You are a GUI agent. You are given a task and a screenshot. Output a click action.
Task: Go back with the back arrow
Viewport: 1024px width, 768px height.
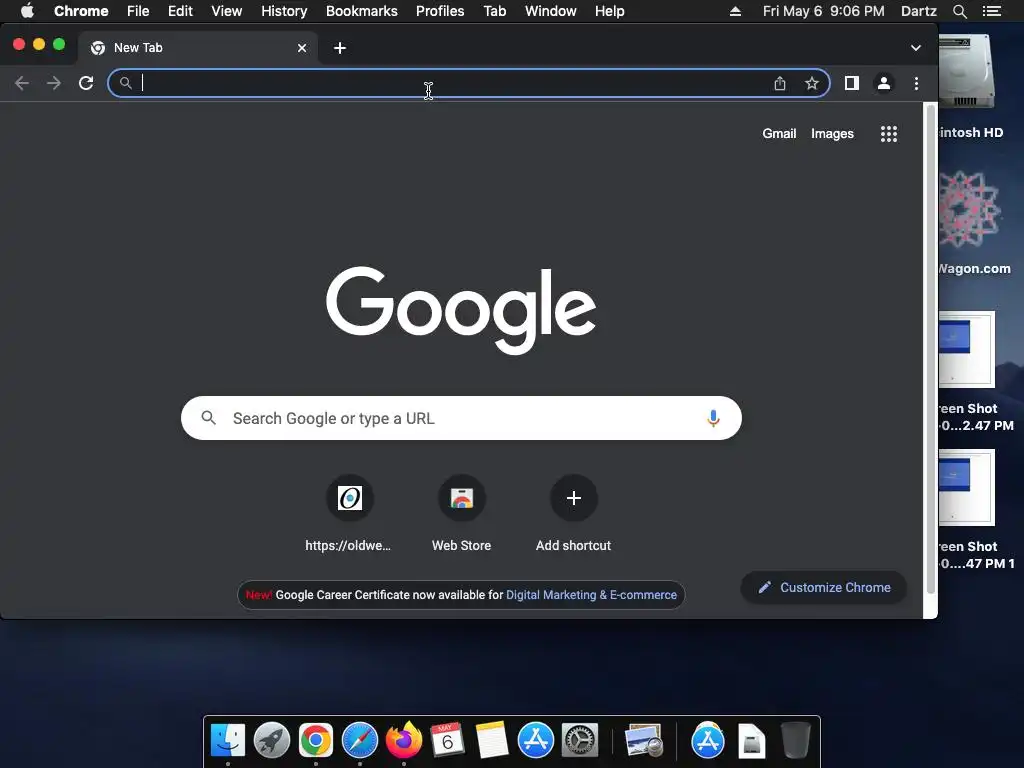click(22, 83)
